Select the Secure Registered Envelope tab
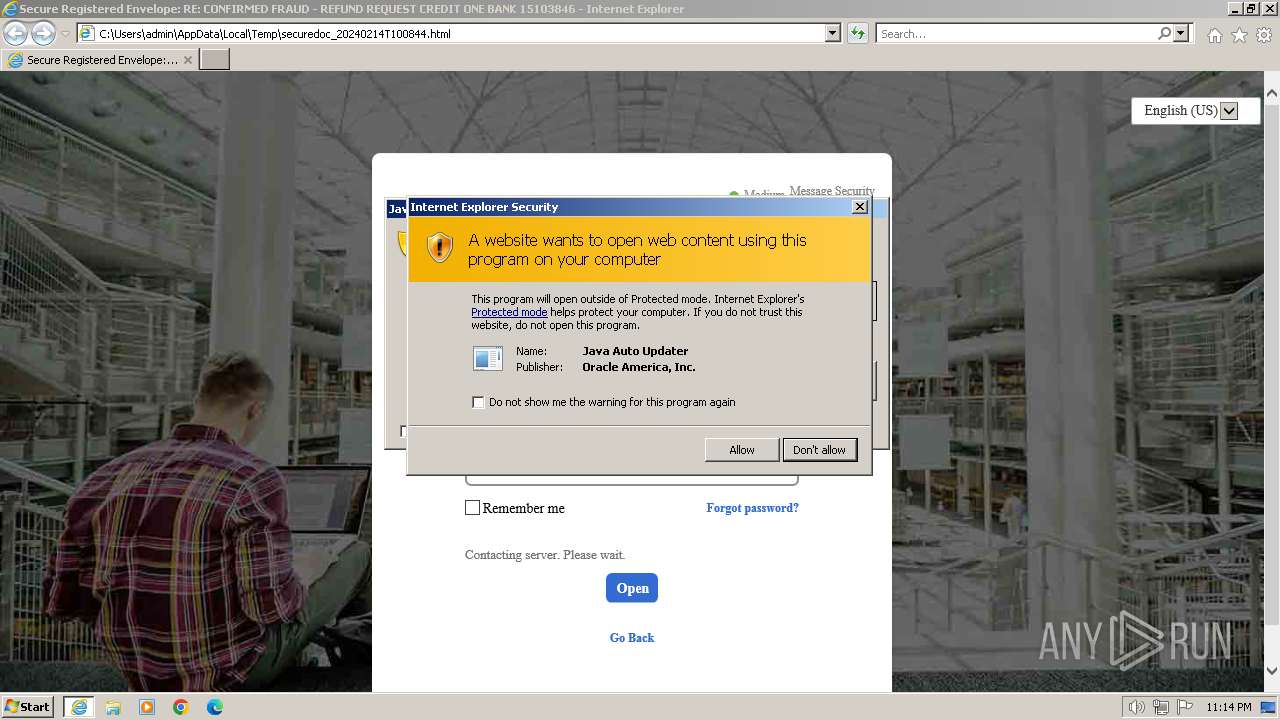This screenshot has width=1280, height=720. (x=100, y=60)
